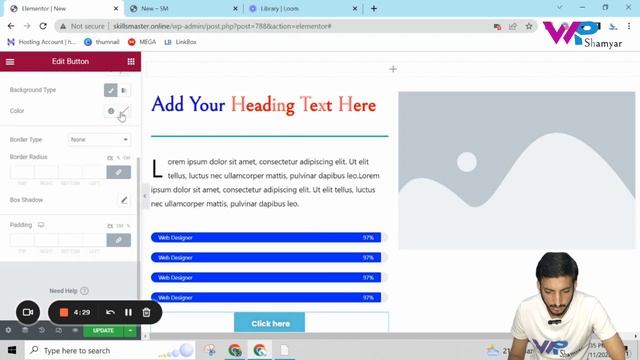The height and width of the screenshot is (360, 640).
Task: Click the browser address bar URL
Action: pos(222,26)
